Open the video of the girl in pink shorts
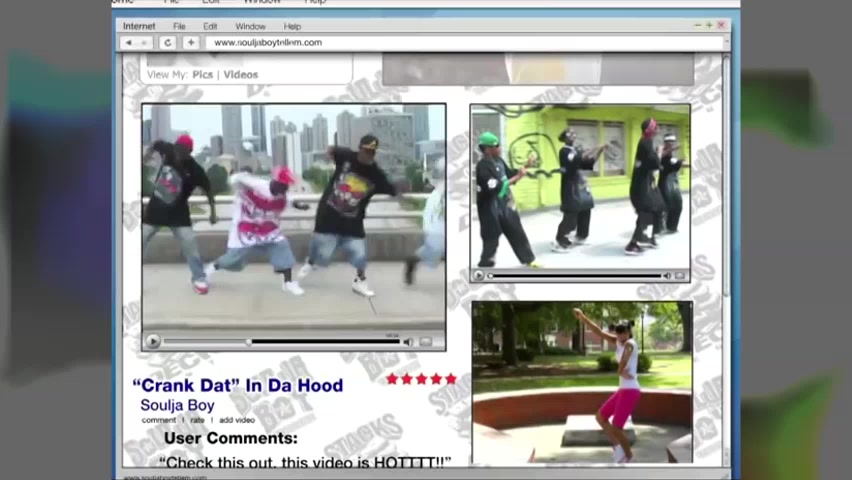The height and width of the screenshot is (480, 852). (582, 382)
